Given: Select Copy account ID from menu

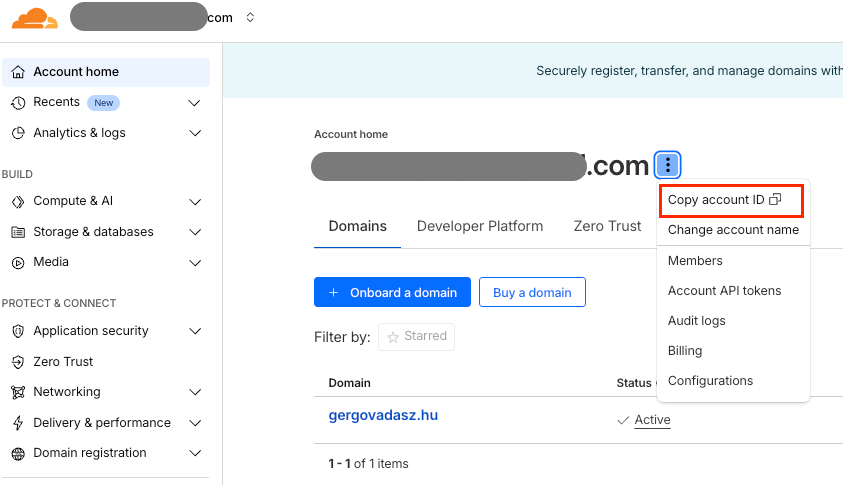Looking at the screenshot, I should (724, 200).
